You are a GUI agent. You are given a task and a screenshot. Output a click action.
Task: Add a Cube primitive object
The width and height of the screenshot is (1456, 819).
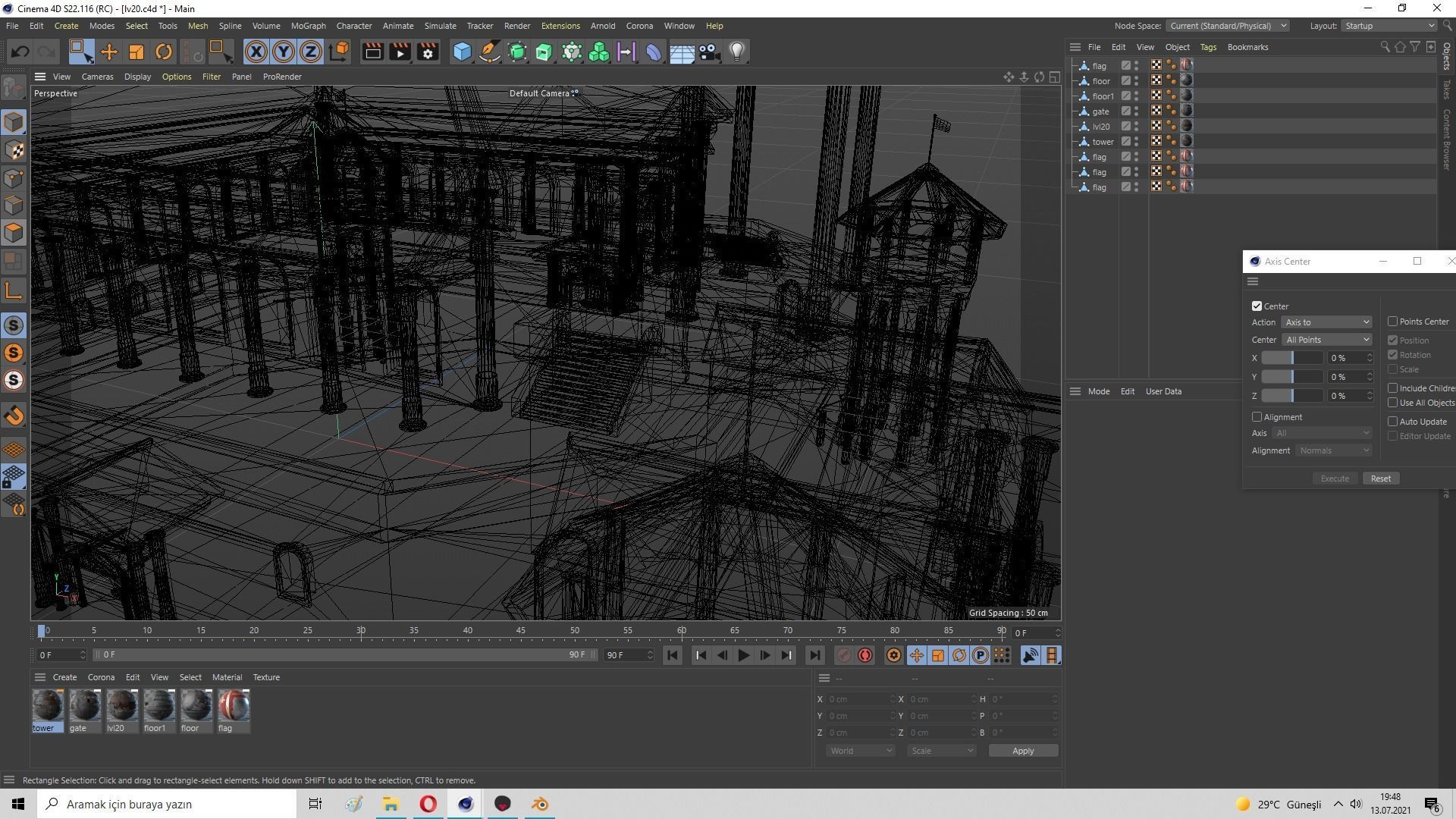coord(462,52)
